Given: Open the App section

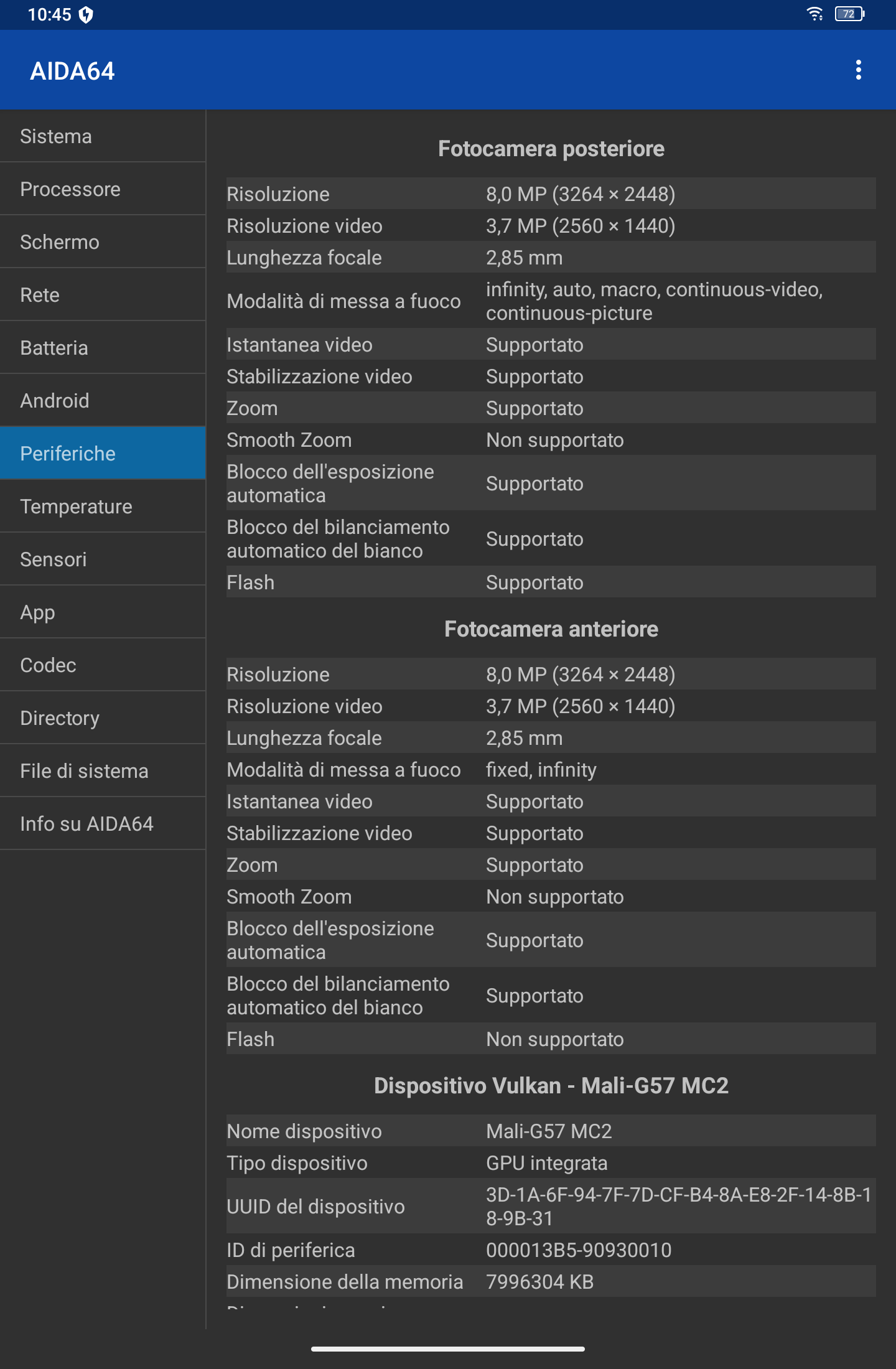Looking at the screenshot, I should click(x=103, y=612).
